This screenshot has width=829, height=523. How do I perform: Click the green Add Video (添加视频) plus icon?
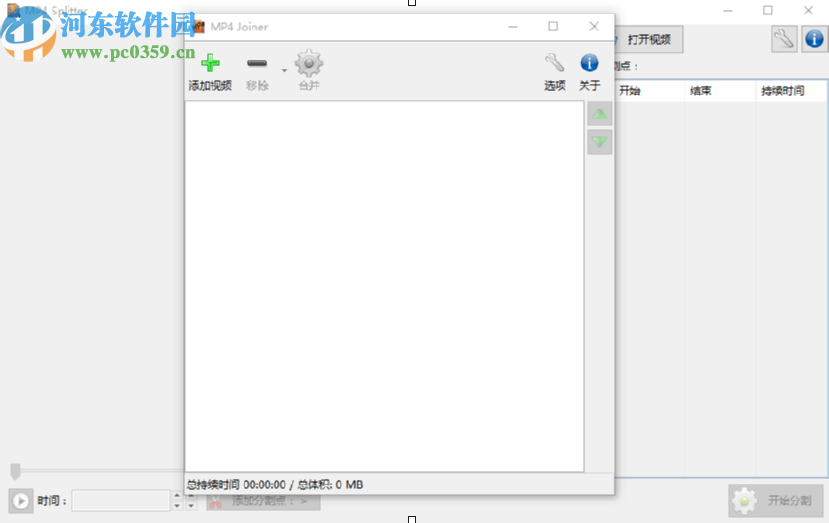(210, 63)
